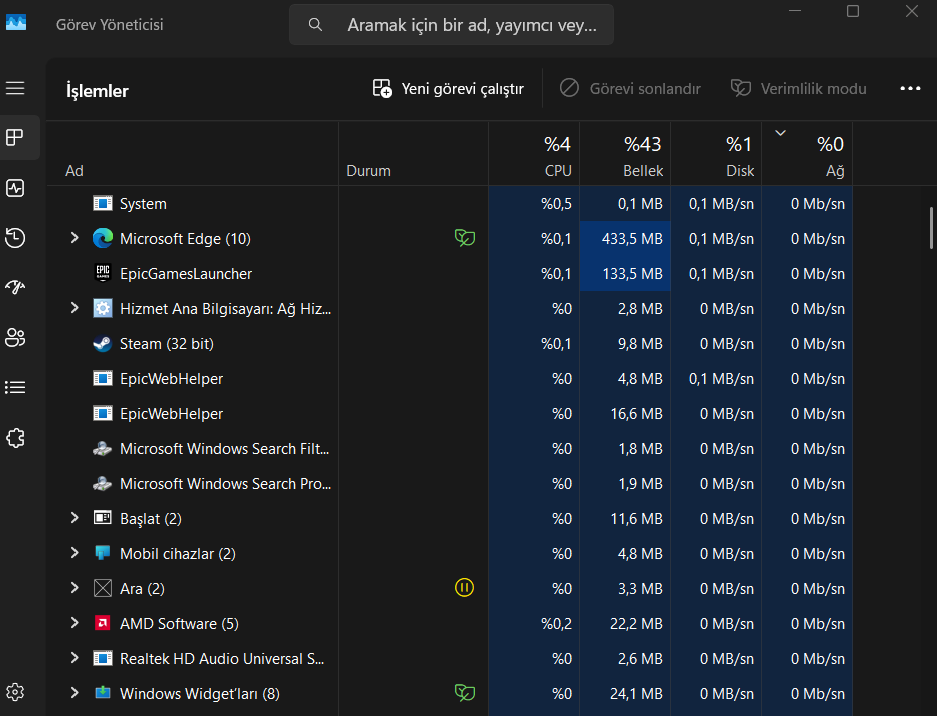Click the Mobil cihazlar process icon
The height and width of the screenshot is (716, 937).
coord(103,553)
